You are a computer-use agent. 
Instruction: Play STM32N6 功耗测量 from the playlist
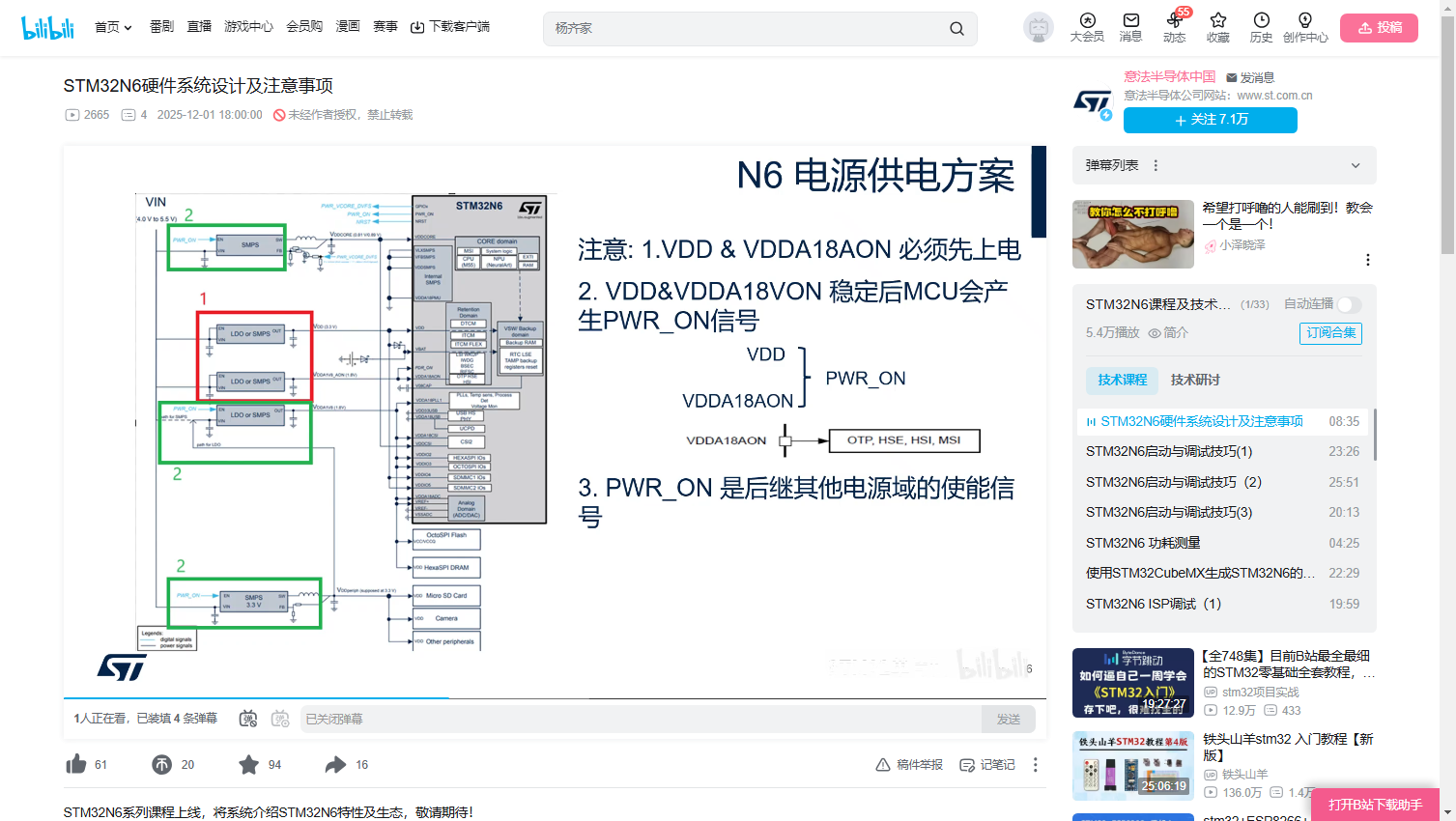(1143, 543)
